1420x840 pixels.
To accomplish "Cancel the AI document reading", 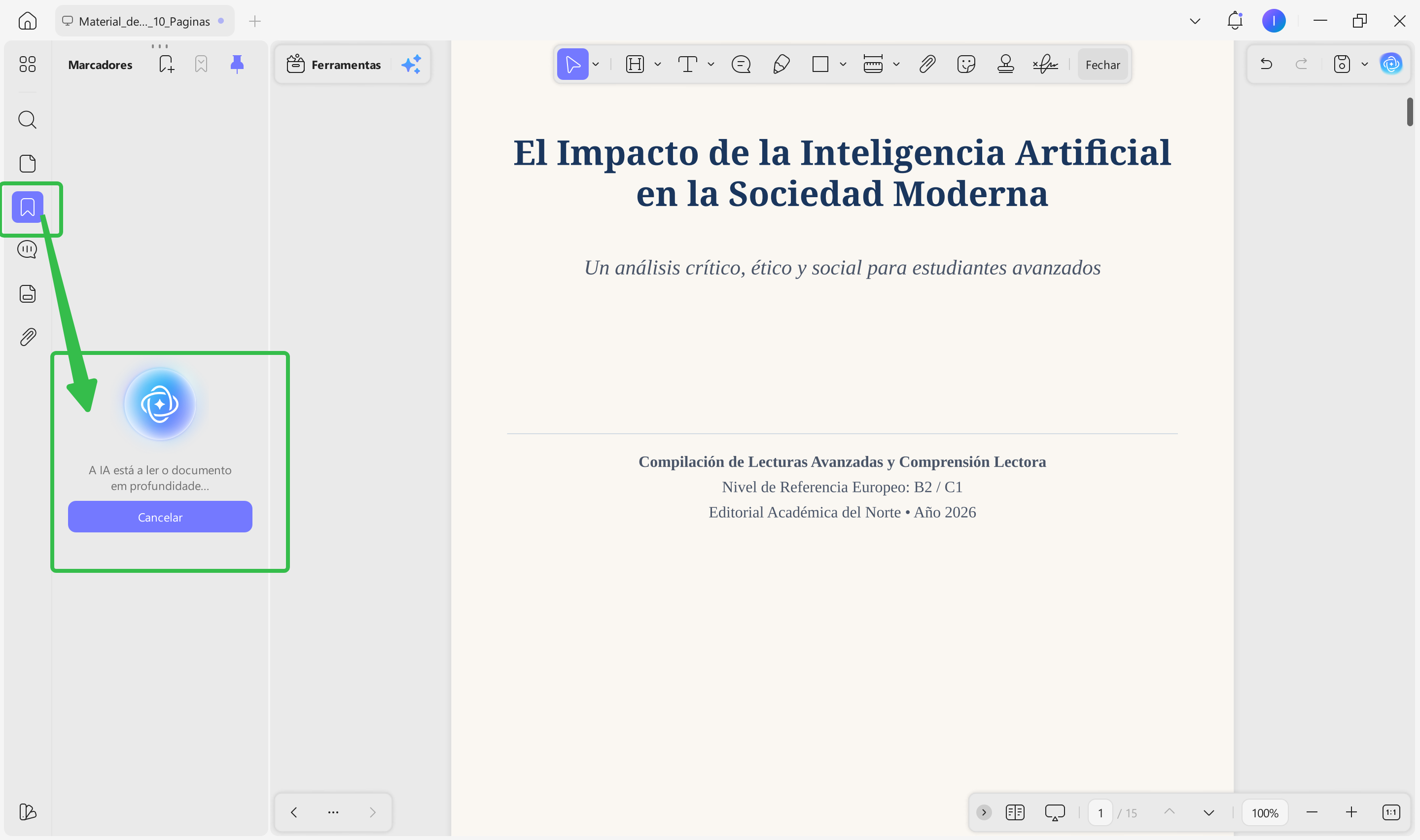I will [160, 516].
